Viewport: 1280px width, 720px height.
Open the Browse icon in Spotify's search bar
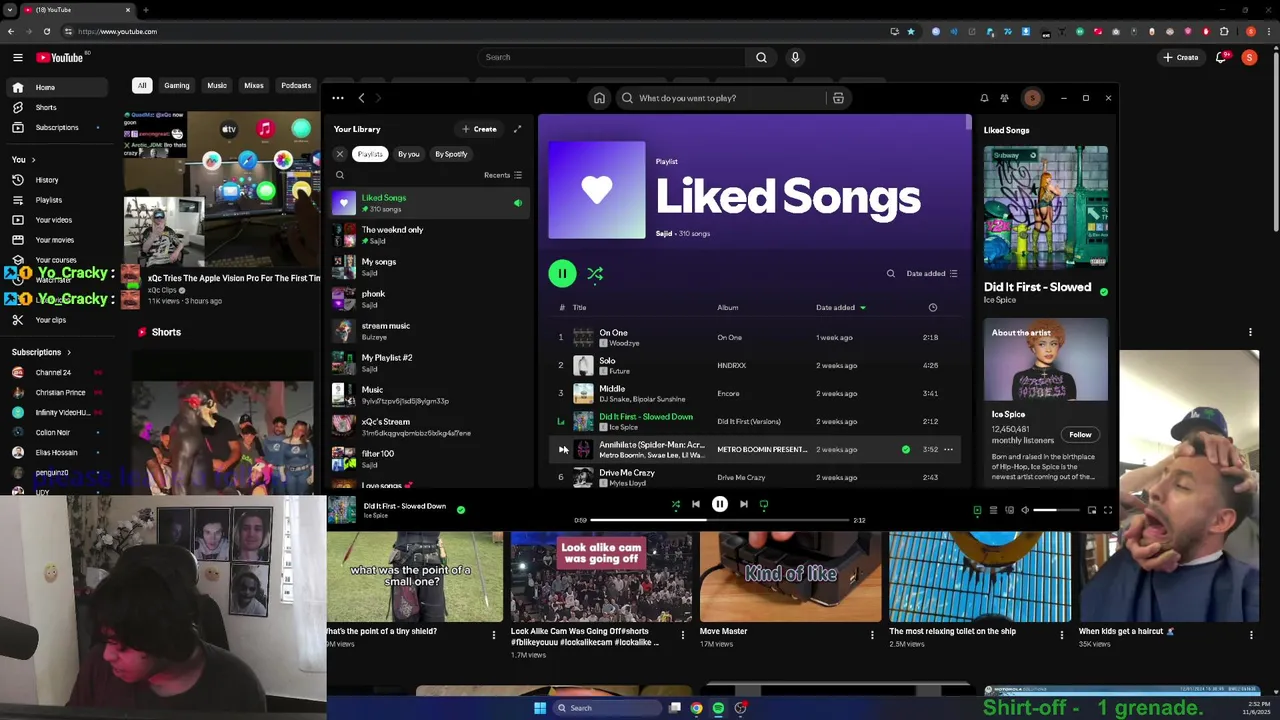(838, 98)
